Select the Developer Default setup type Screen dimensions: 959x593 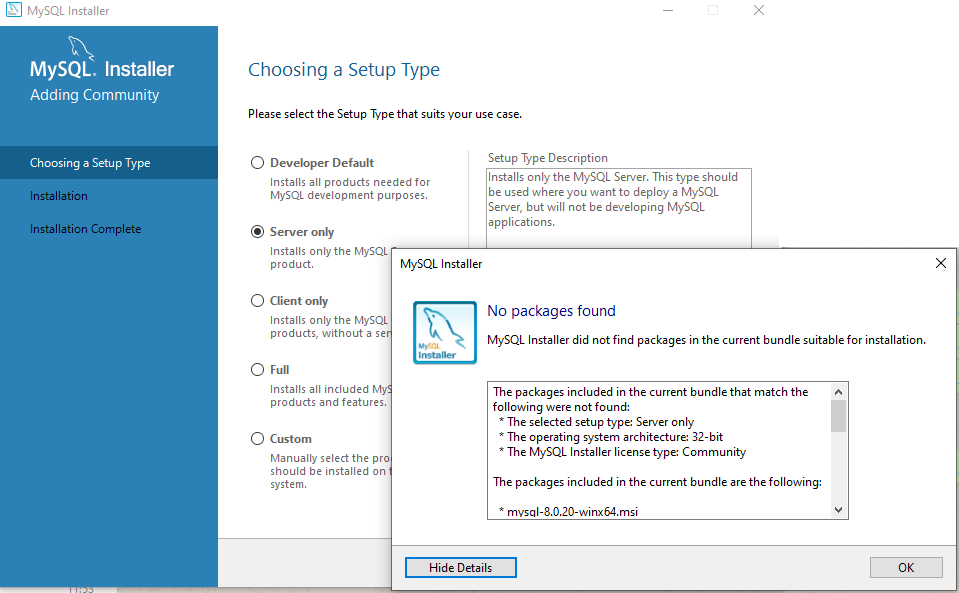pos(257,163)
